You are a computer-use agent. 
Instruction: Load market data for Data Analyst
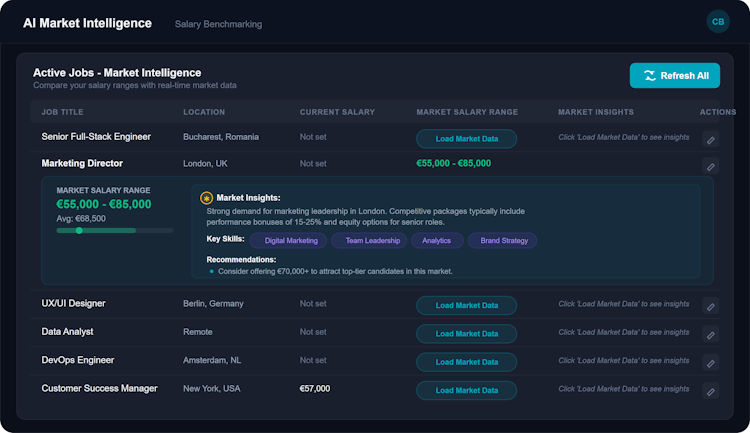(466, 333)
